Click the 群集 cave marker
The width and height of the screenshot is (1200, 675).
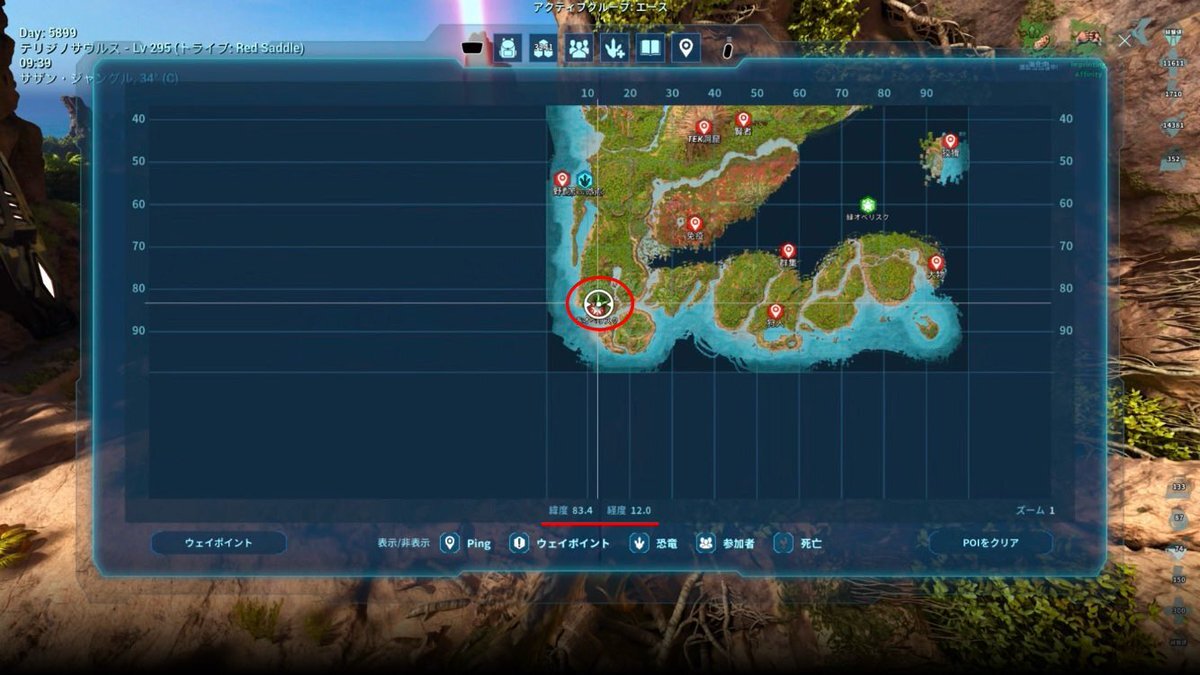click(x=788, y=252)
